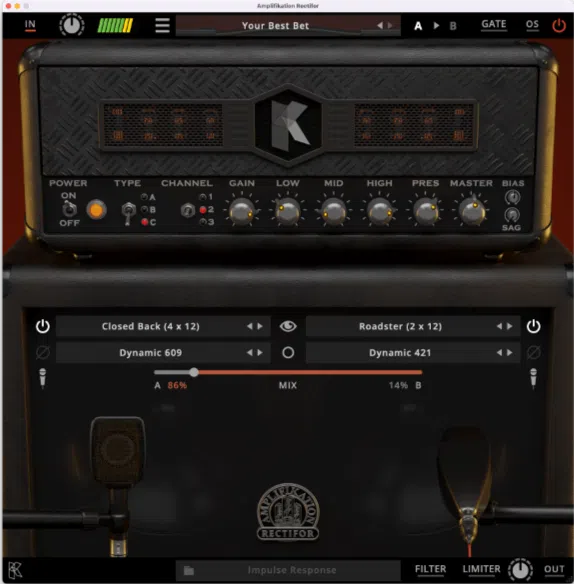This screenshot has height=584, width=574.
Task: Choose previous mic before Dynamic 421
Action: 499,352
